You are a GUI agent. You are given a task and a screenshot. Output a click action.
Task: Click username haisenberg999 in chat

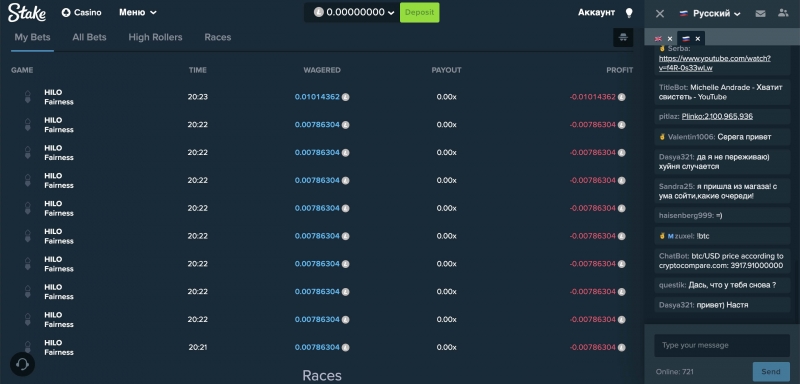point(686,215)
